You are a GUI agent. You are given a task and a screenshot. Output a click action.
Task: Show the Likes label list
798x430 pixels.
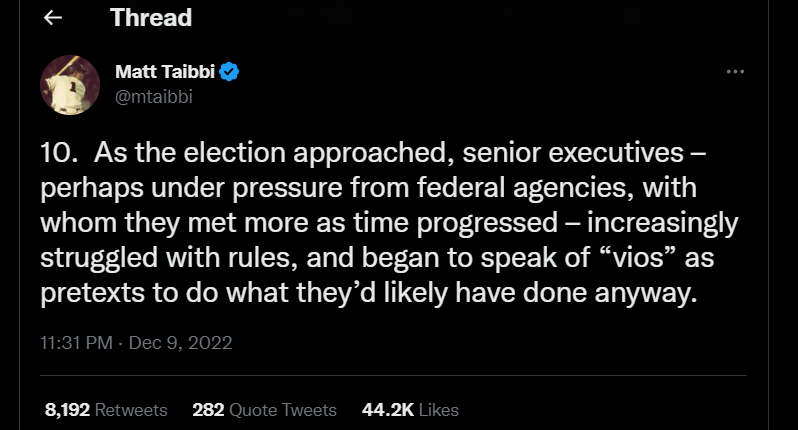coord(436,409)
